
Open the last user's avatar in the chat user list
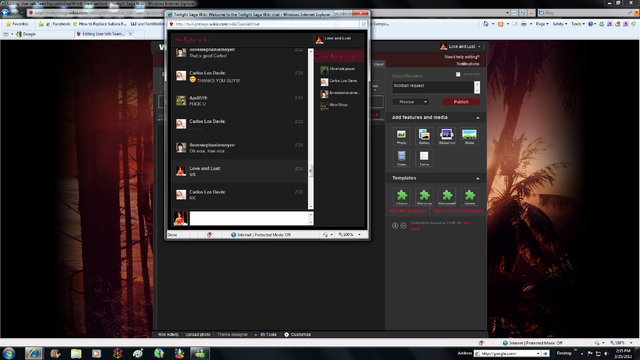tap(324, 106)
